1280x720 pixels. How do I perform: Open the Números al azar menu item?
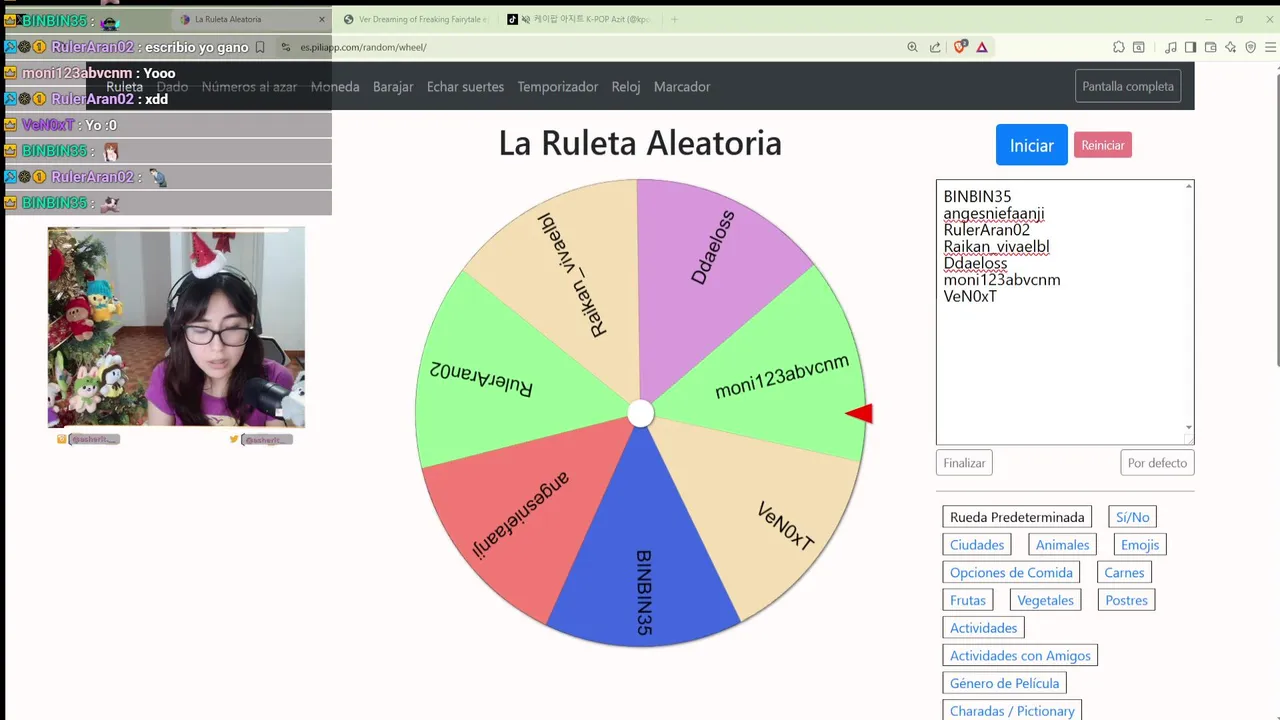[249, 87]
